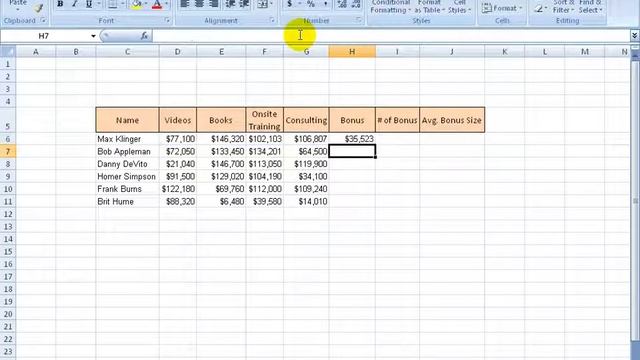
Task: Increase decimal places
Action: (x=342, y=4)
